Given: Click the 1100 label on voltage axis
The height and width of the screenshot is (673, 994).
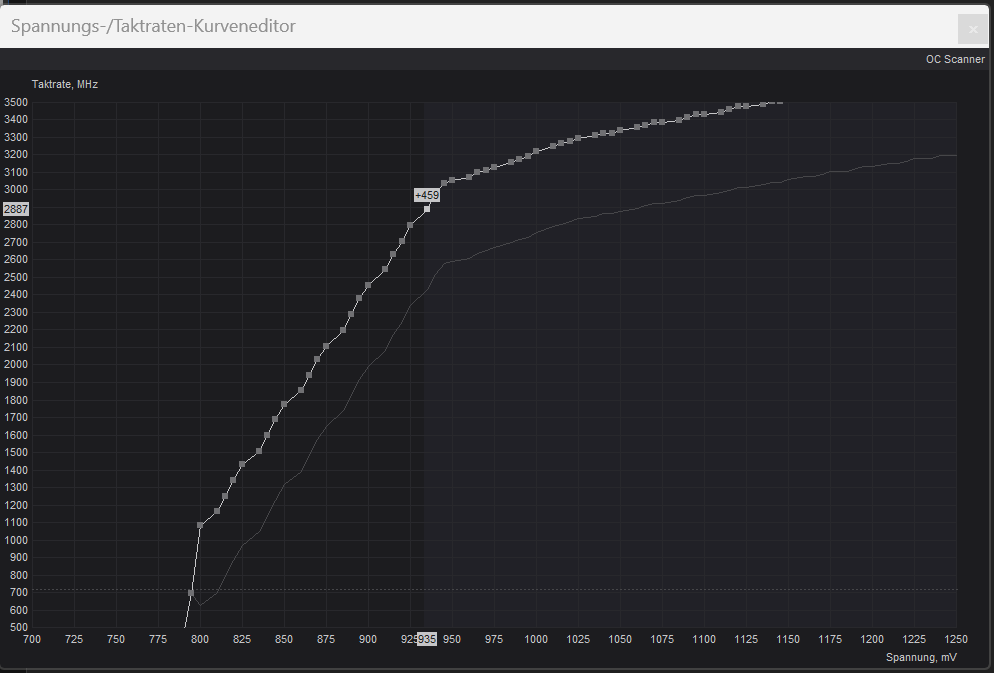Looking at the screenshot, I should tap(704, 639).
